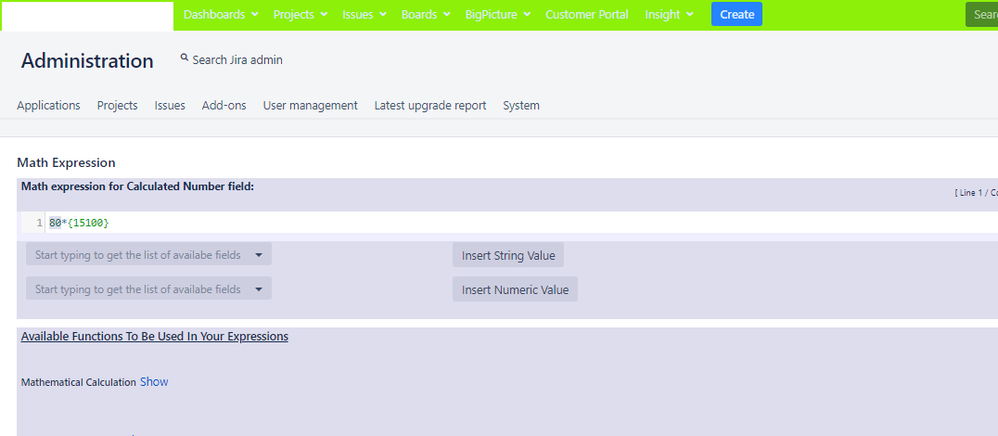Click Insert String Value button
Image resolution: width=998 pixels, height=436 pixels.
508,255
